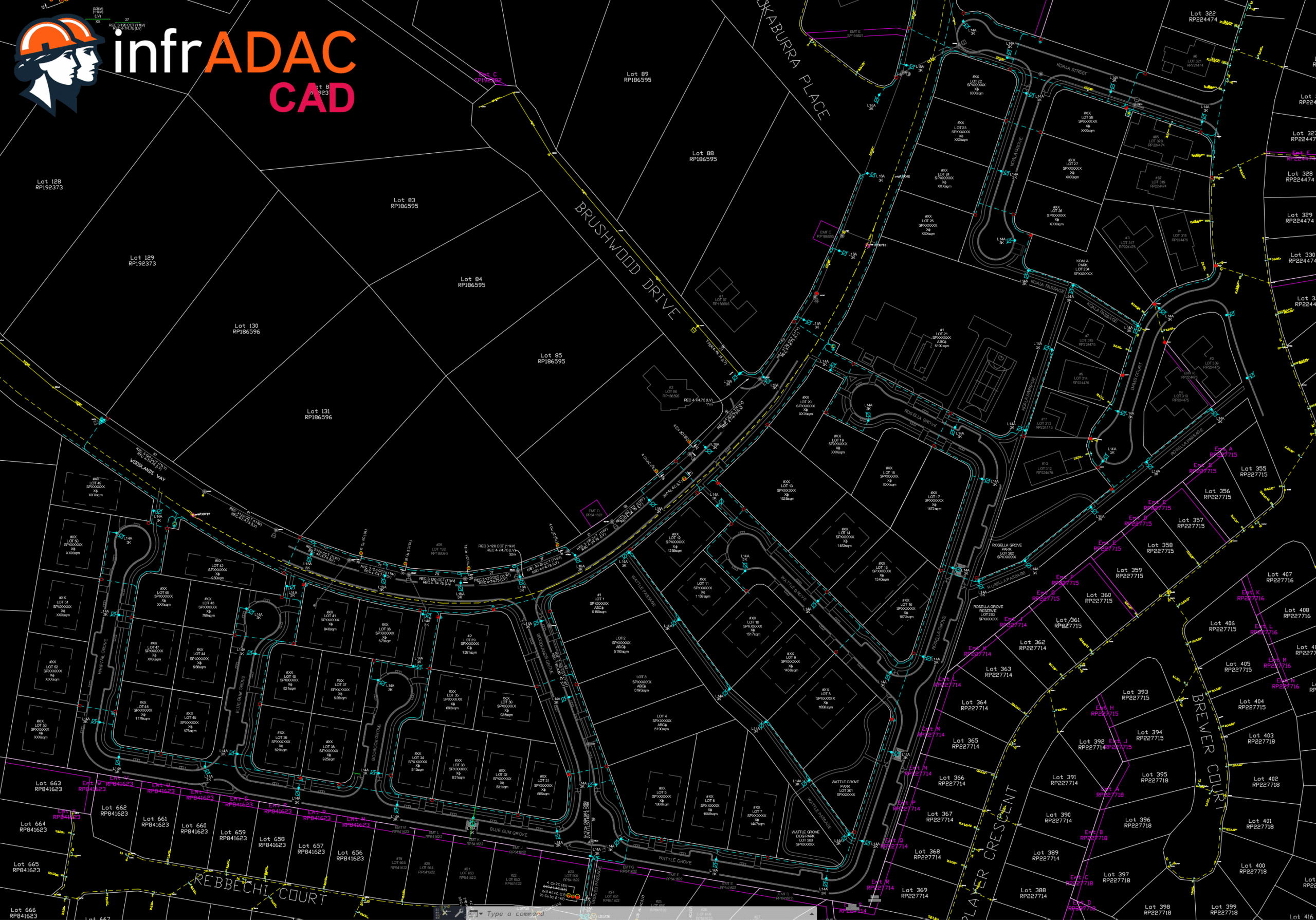The width and height of the screenshot is (1316, 920).
Task: Select the 'Lot 85 RP186595' label
Action: (x=552, y=358)
